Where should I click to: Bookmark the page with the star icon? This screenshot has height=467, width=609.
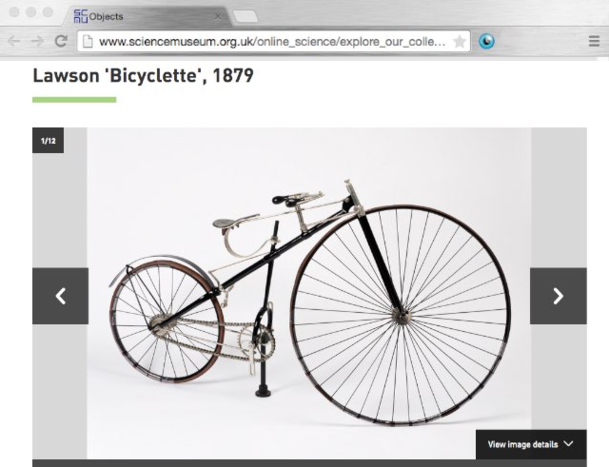(459, 41)
